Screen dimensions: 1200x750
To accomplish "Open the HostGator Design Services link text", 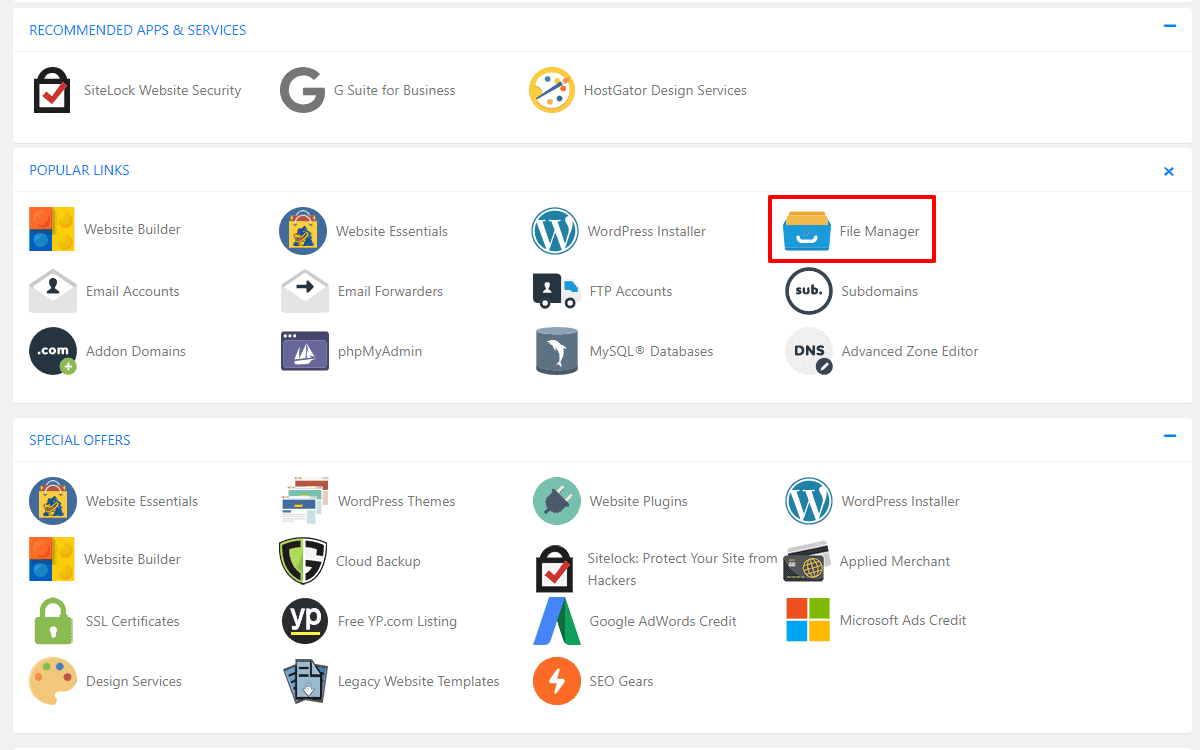I will click(665, 90).
